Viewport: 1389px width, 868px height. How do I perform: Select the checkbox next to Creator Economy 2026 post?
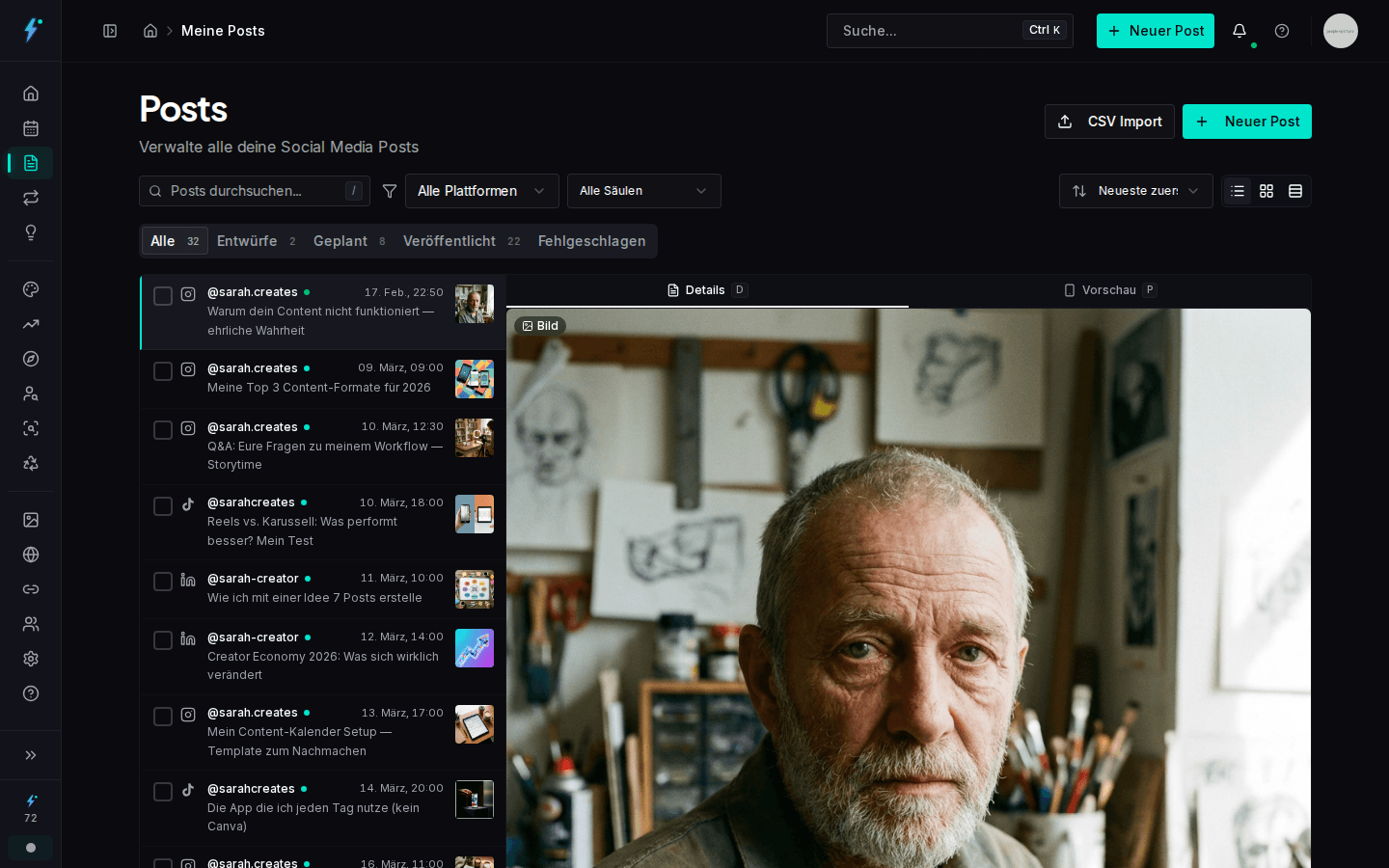coord(162,640)
